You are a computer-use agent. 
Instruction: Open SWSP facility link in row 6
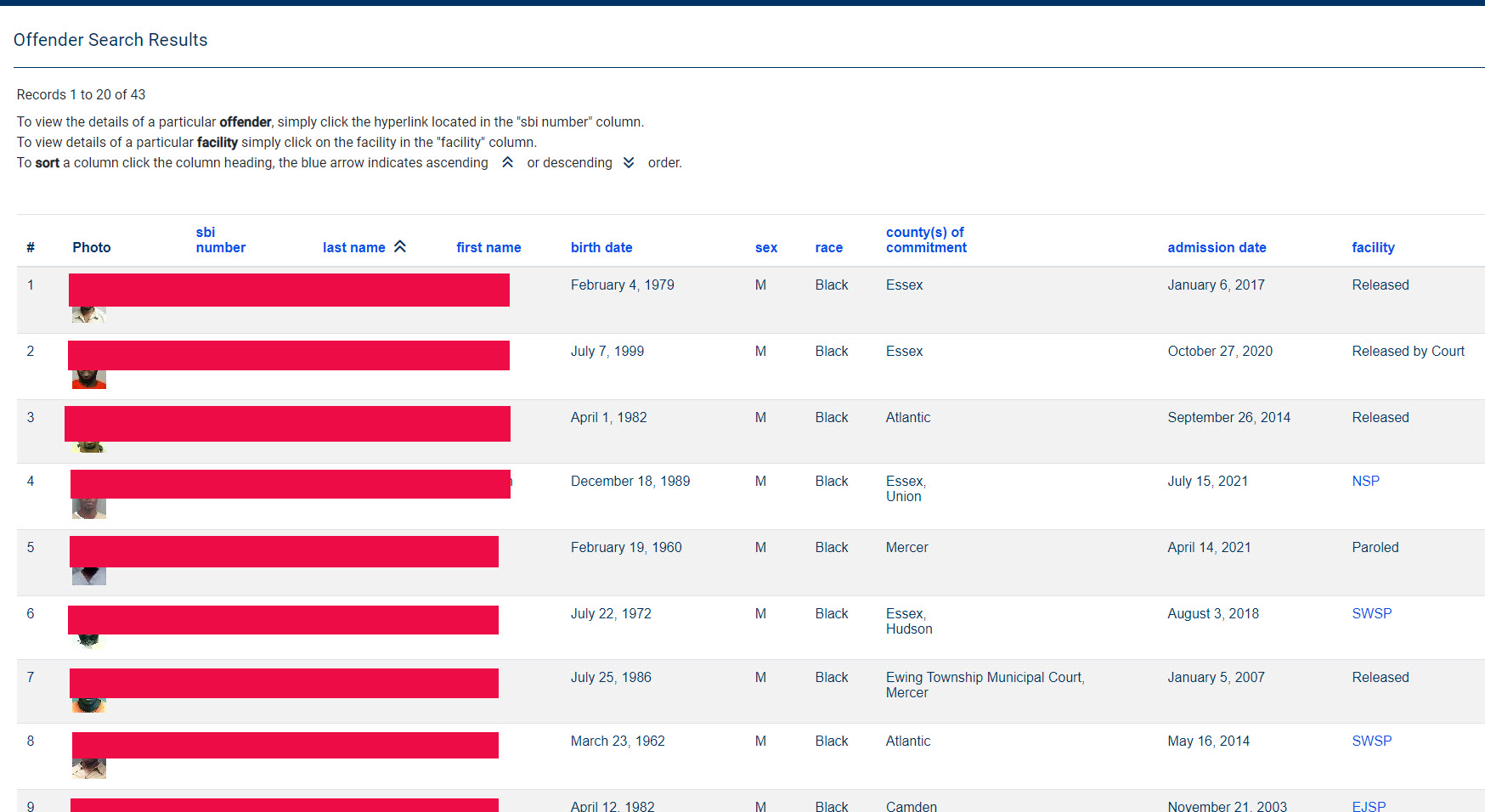[x=1371, y=613]
